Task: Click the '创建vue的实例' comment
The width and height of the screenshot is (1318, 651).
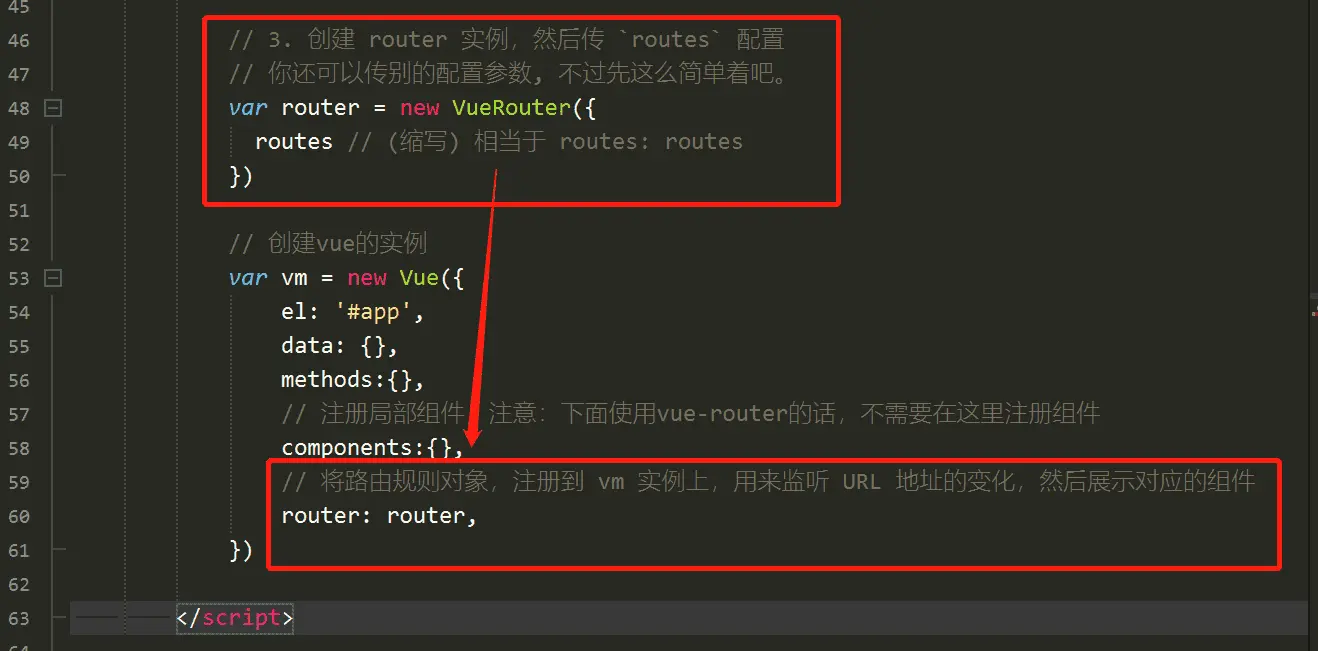Action: tap(347, 244)
